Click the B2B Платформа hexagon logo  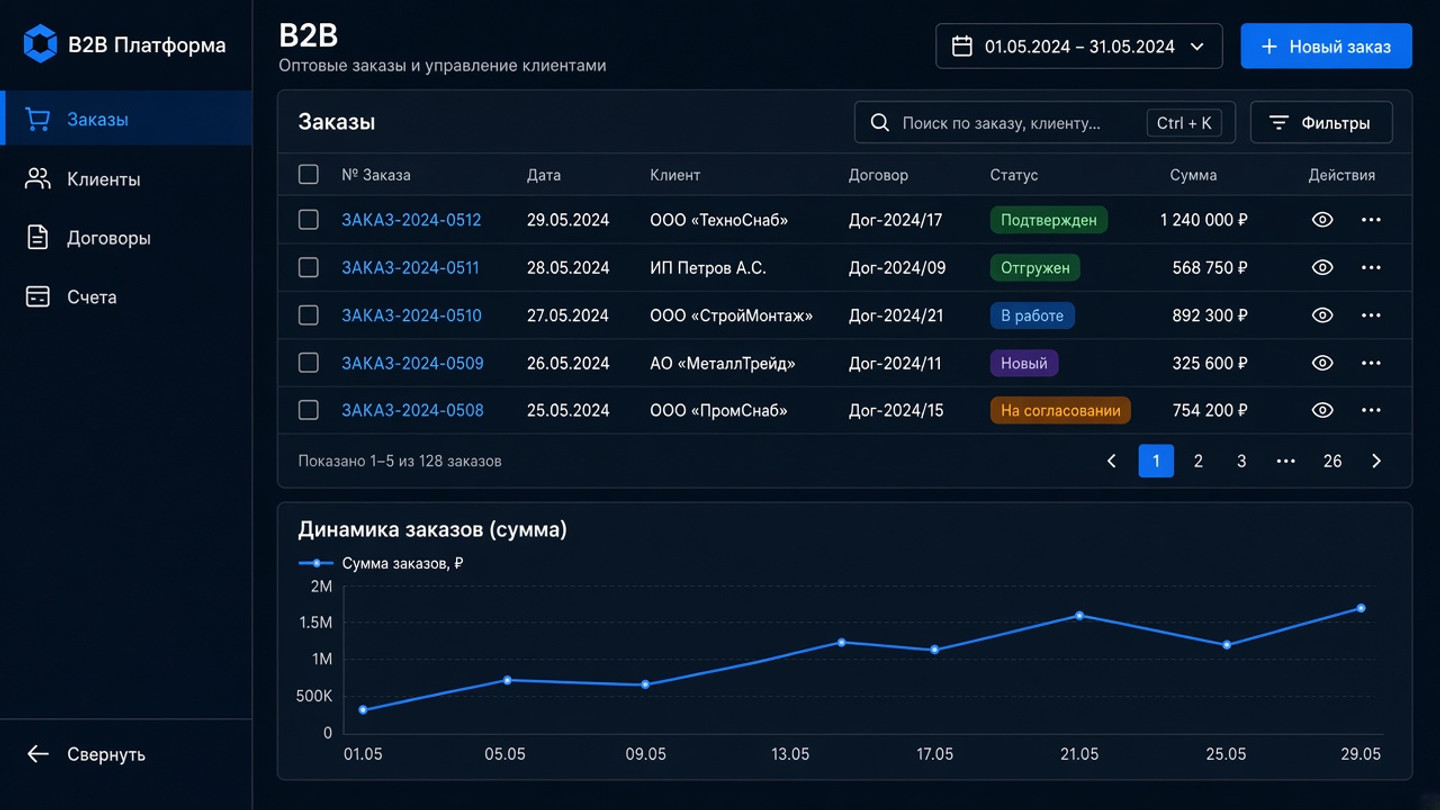(40, 44)
